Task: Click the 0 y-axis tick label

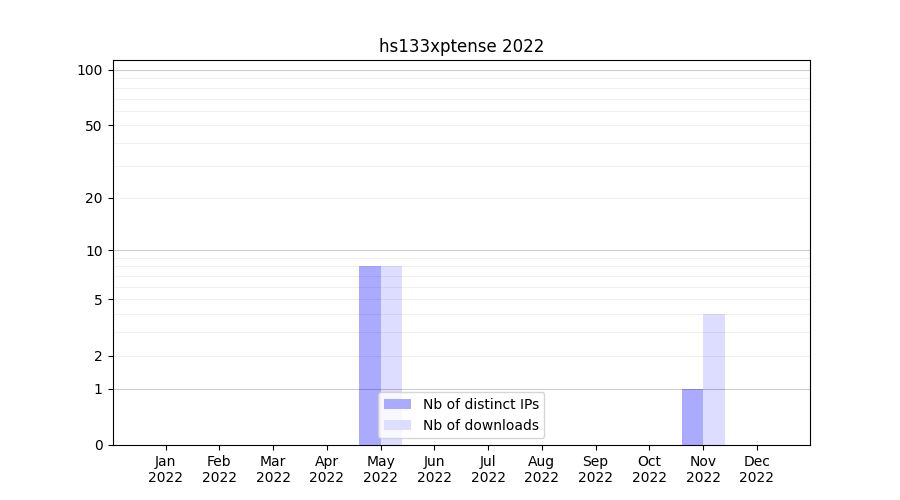Action: (98, 445)
